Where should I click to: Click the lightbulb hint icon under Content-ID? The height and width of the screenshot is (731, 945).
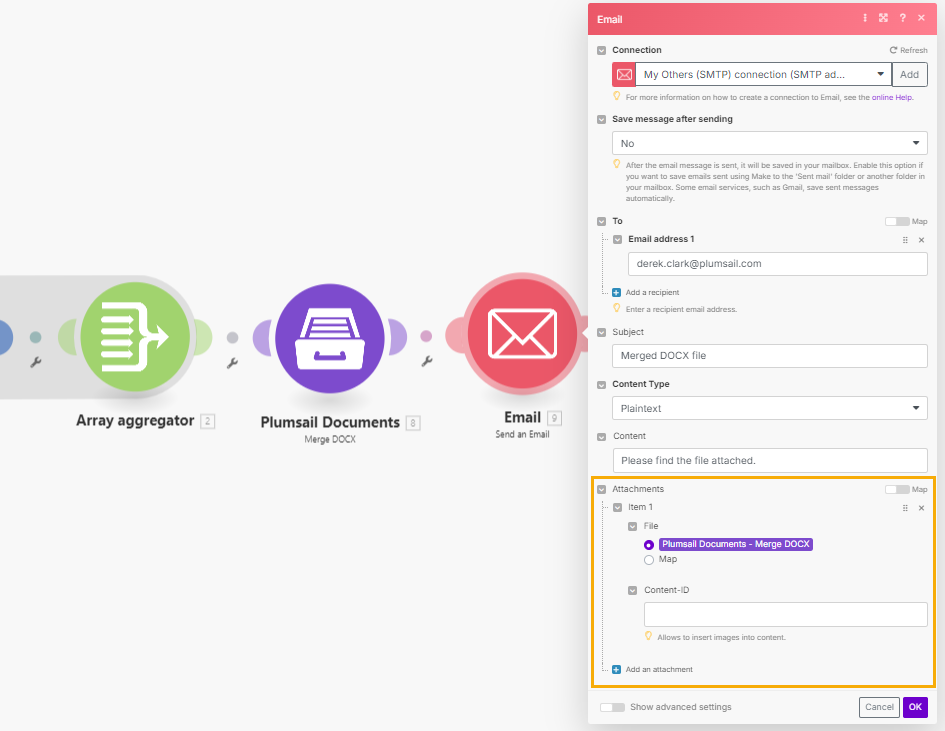pyautogui.click(x=648, y=636)
